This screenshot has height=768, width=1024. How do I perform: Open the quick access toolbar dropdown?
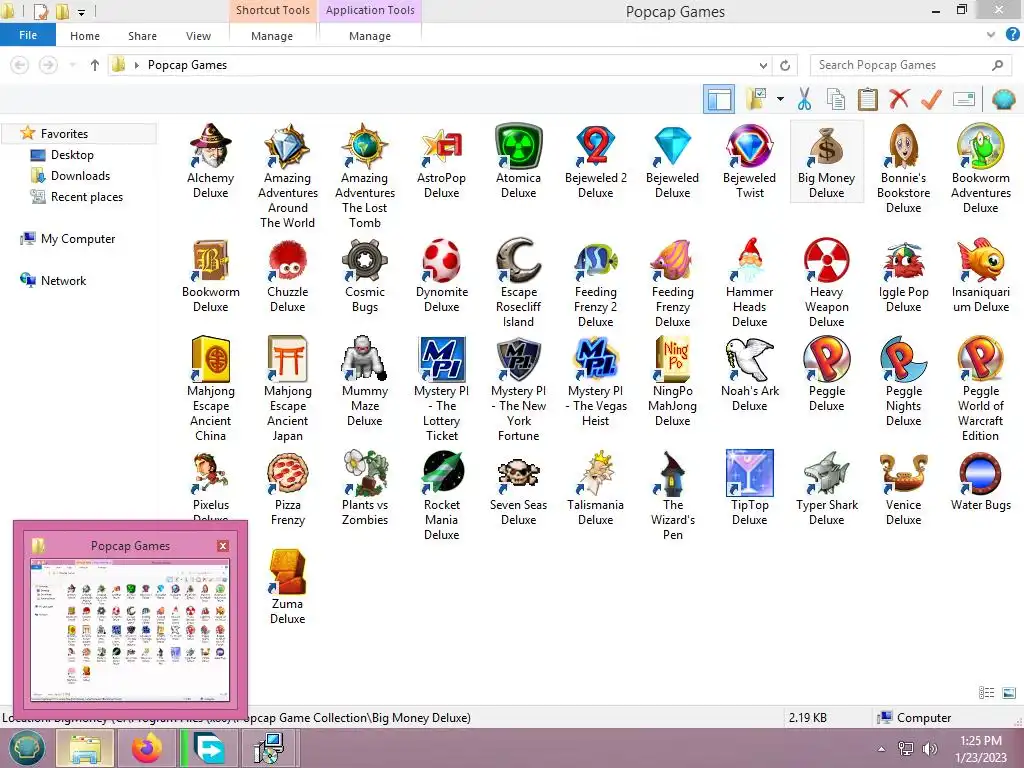[82, 12]
